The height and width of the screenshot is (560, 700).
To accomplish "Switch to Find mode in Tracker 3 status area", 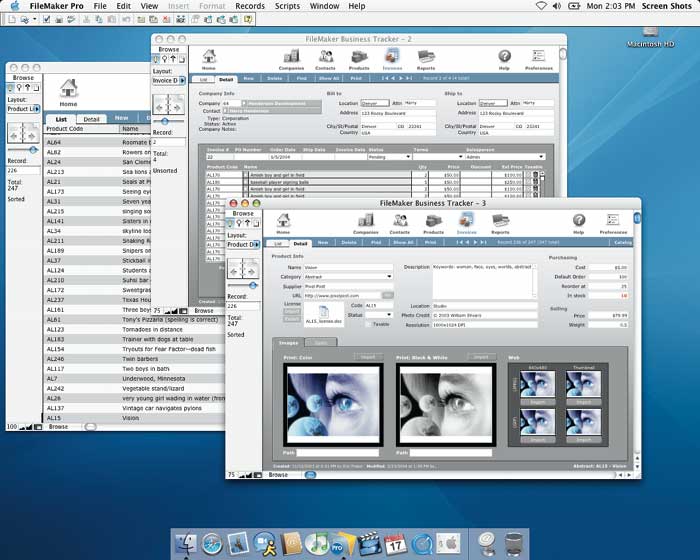I will [239, 223].
